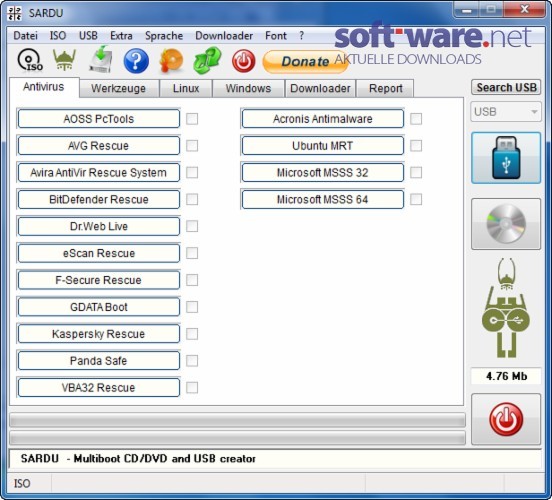
Task: Click the orange burning disc icon
Action: click(x=171, y=61)
